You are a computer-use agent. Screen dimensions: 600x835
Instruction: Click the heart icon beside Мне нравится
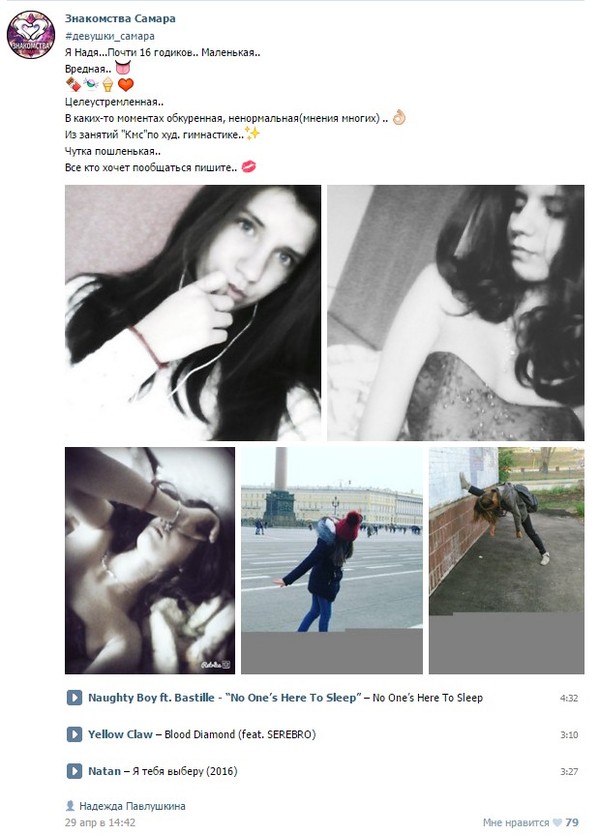[x=557, y=823]
